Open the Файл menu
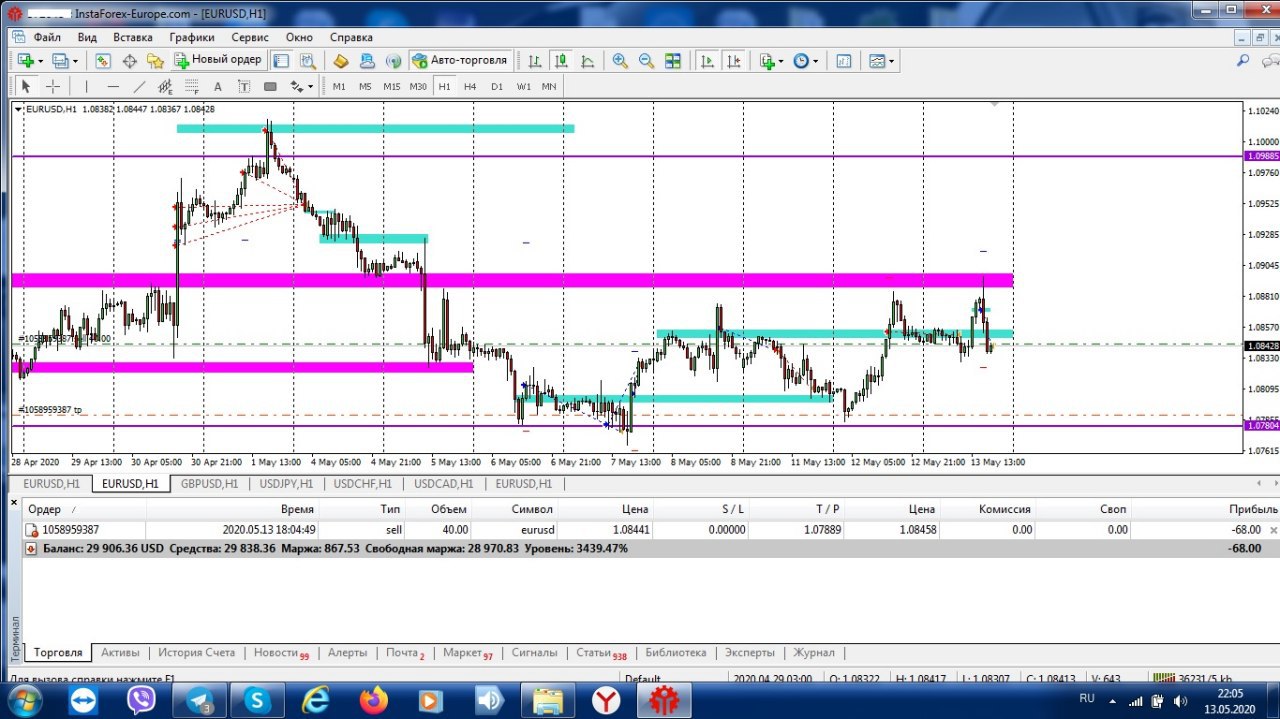The image size is (1280, 719). pos(47,37)
